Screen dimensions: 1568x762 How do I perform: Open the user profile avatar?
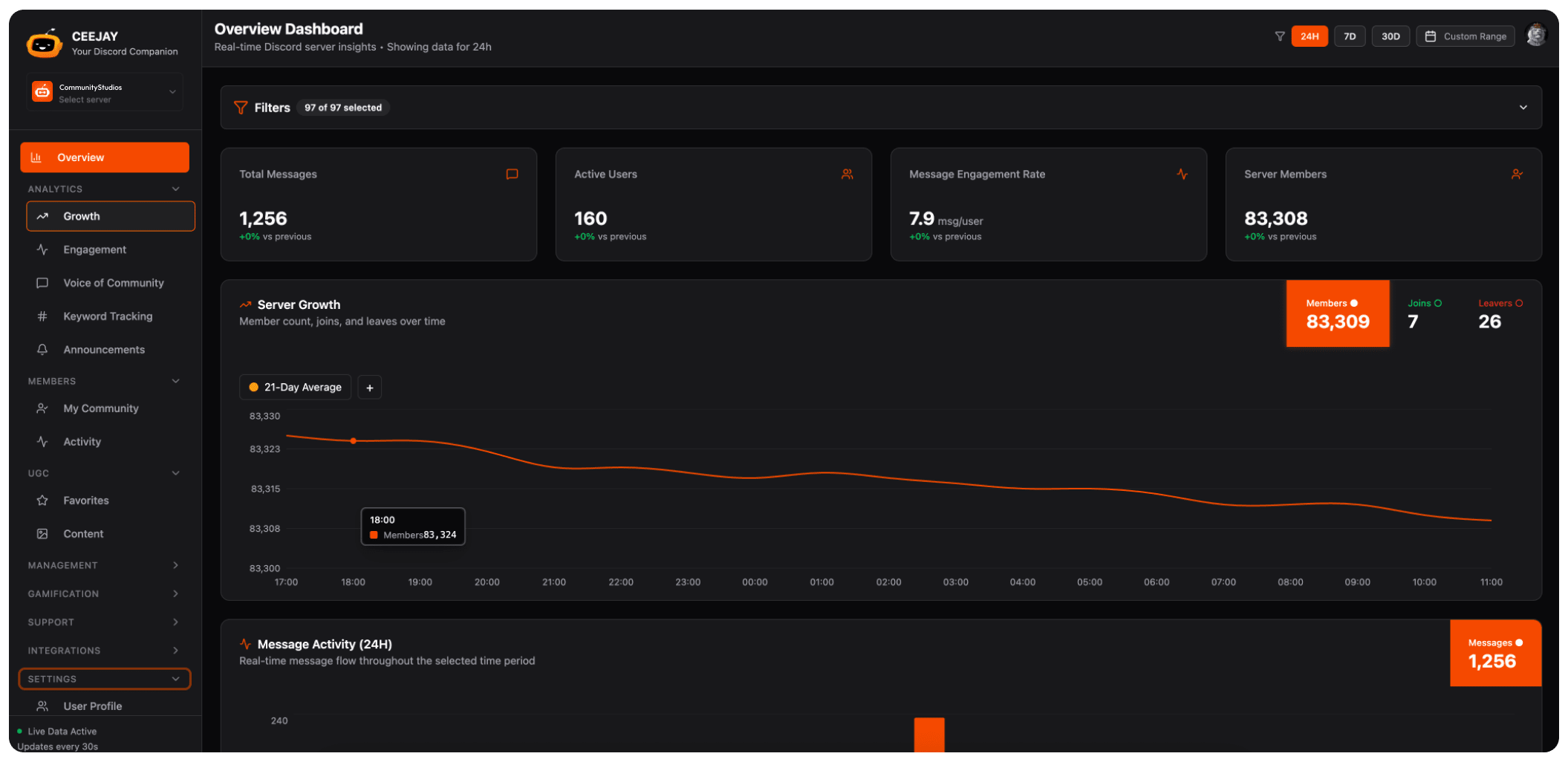tap(1535, 35)
